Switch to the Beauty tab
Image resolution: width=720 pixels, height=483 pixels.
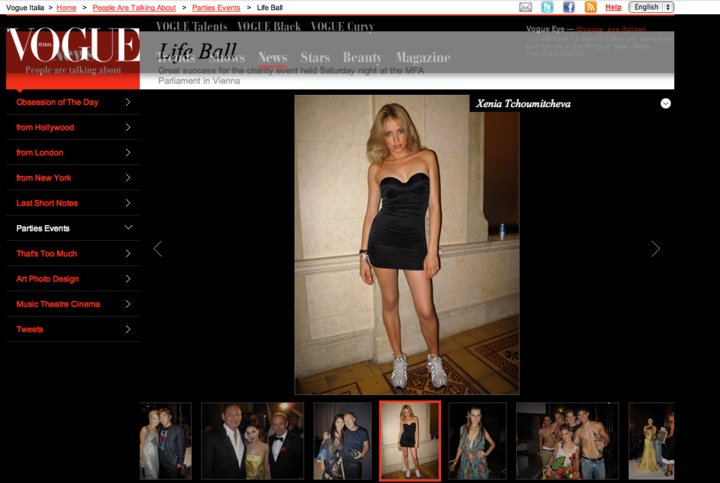click(362, 58)
